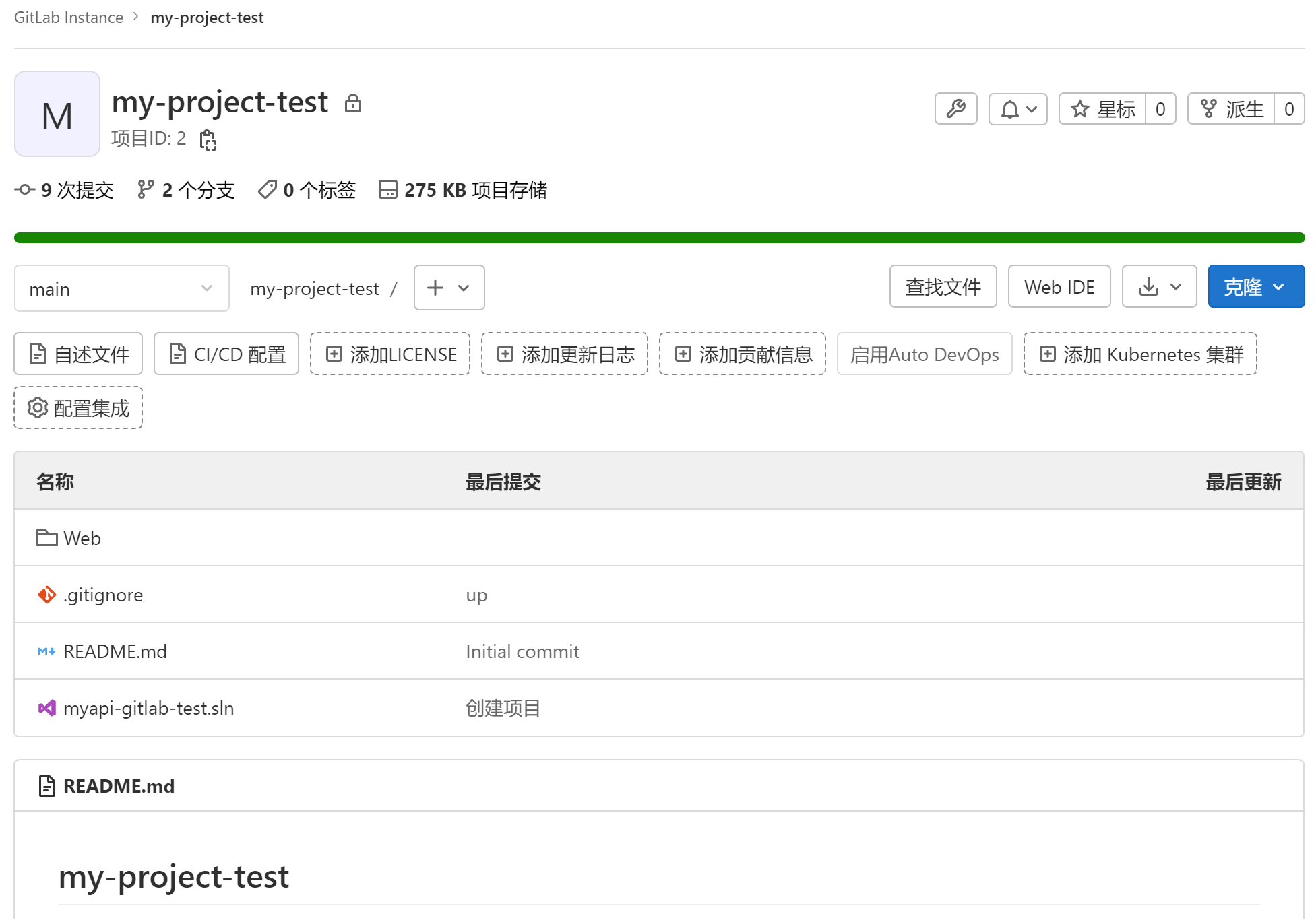1316x920 pixels.
Task: Star the project with 星标 button
Action: click(1102, 109)
